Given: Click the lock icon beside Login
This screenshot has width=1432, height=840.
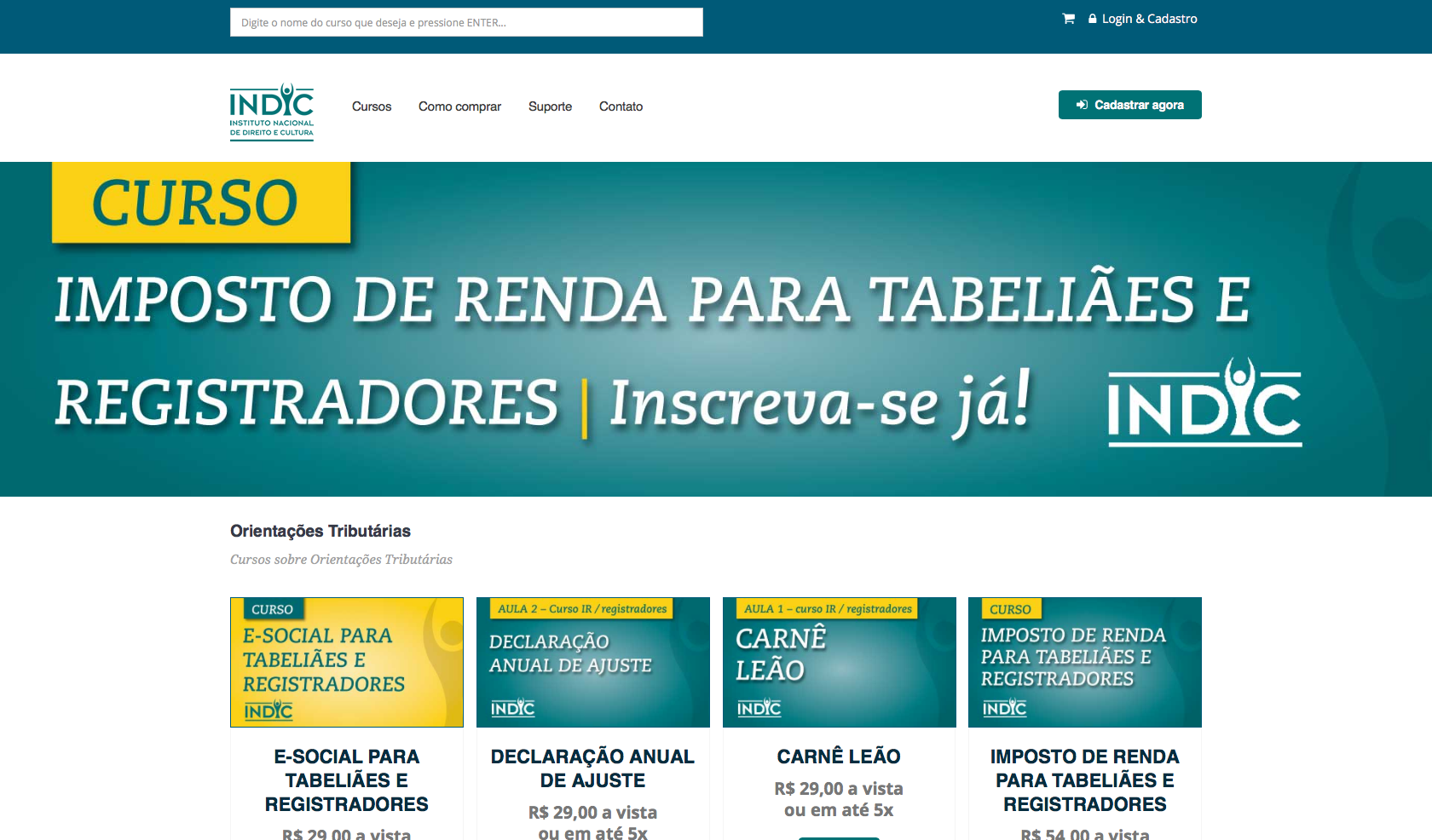Looking at the screenshot, I should coord(1092,19).
